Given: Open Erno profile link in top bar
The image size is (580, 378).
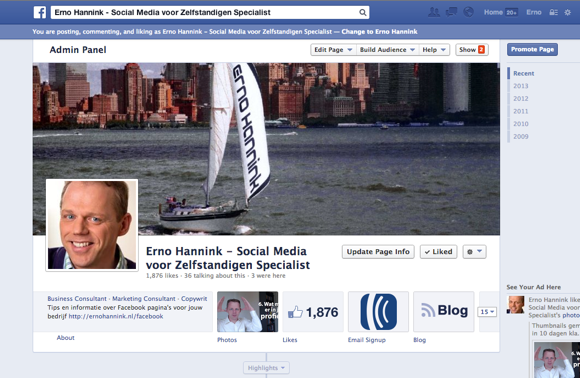Looking at the screenshot, I should click(534, 12).
